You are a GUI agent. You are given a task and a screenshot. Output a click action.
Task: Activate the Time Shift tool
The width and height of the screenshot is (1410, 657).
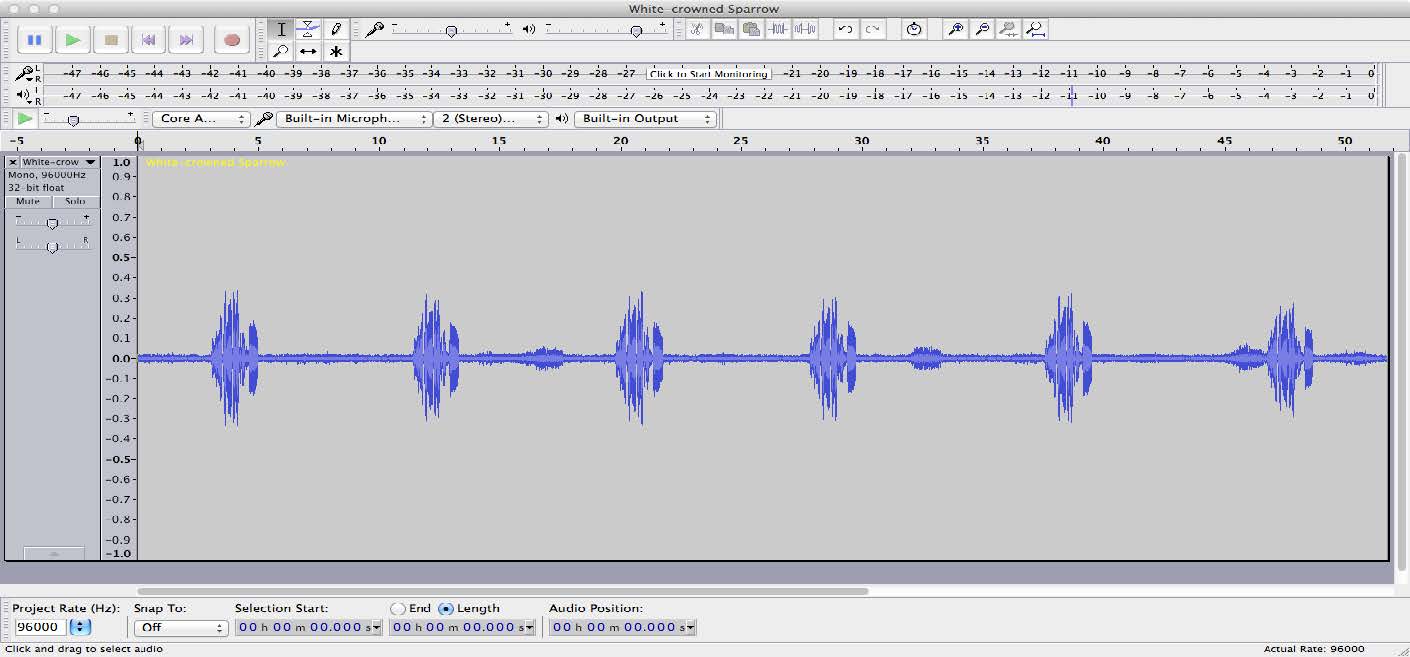coord(308,51)
